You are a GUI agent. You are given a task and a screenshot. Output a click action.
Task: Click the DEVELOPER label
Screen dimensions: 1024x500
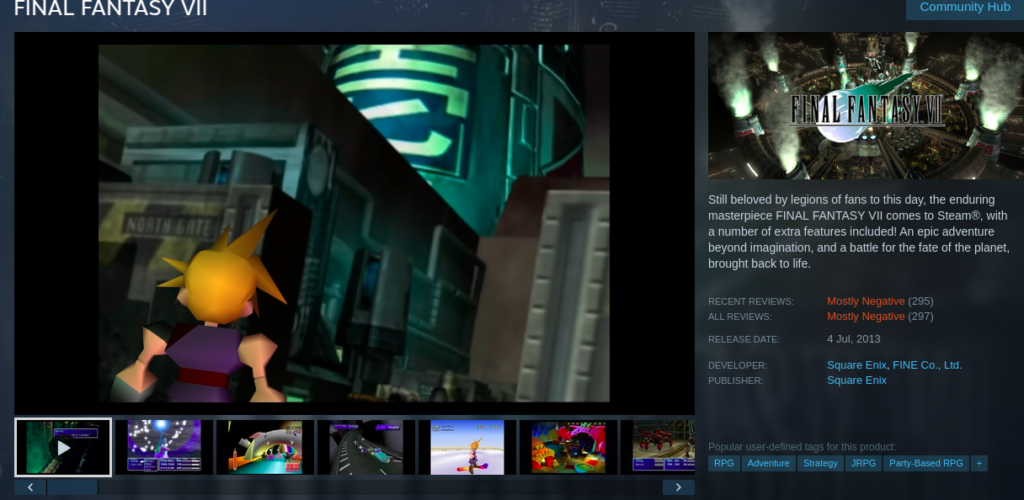coord(738,366)
